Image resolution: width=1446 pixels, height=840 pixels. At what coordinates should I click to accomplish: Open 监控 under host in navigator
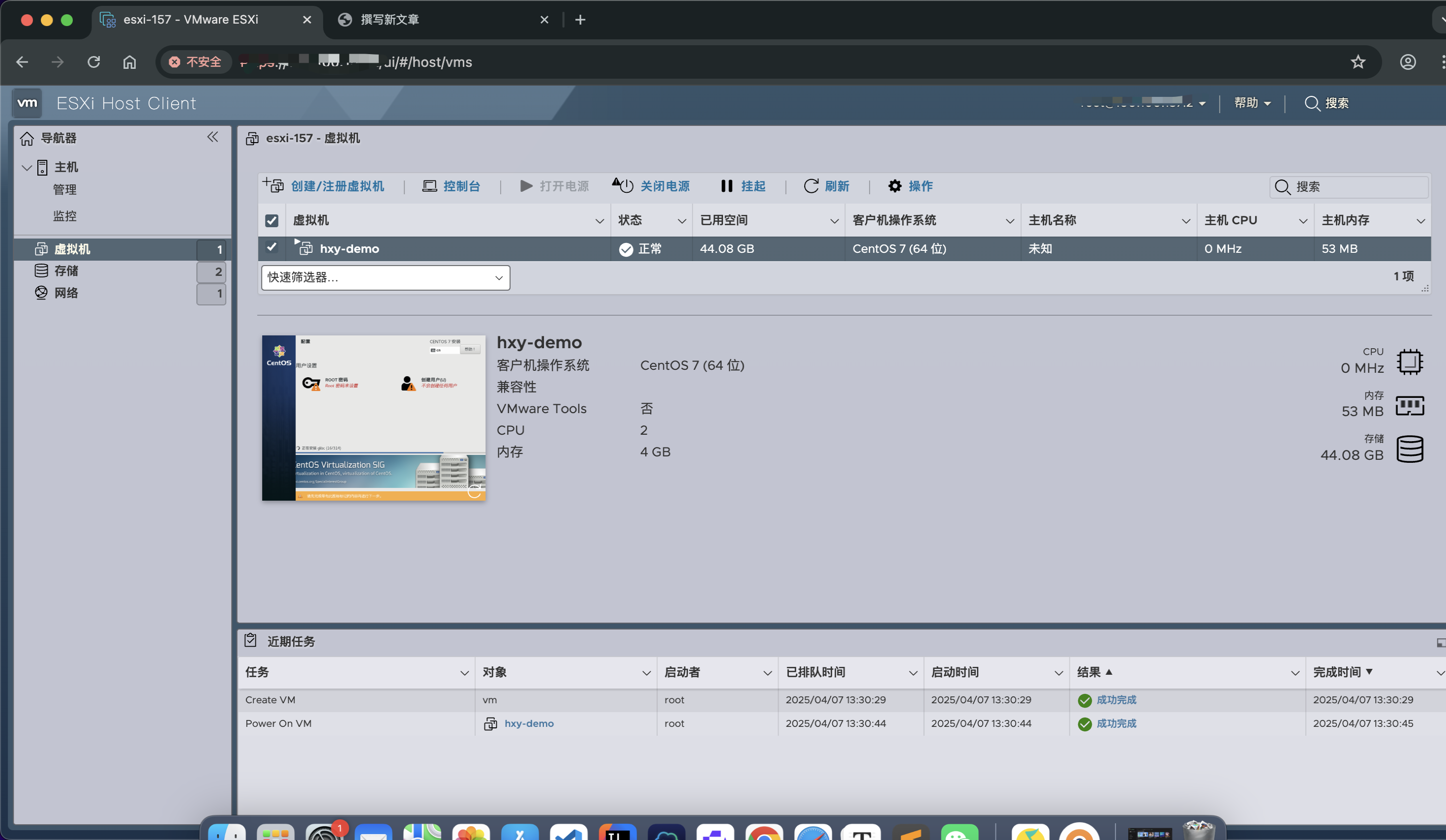click(x=65, y=216)
